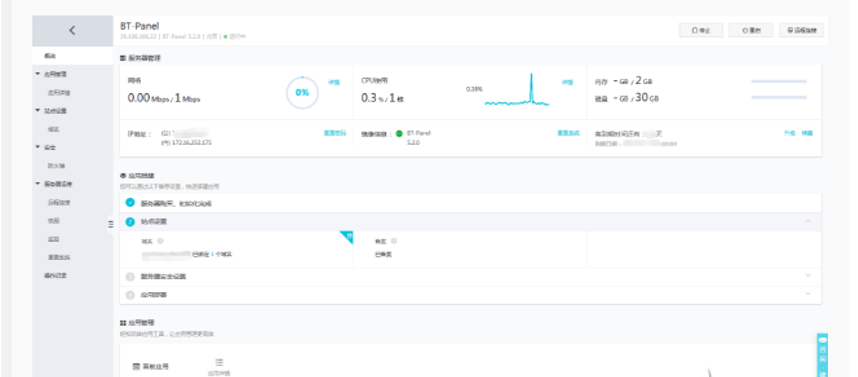Expand the 应用部署 step chevron
The image size is (858, 377).
point(808,294)
